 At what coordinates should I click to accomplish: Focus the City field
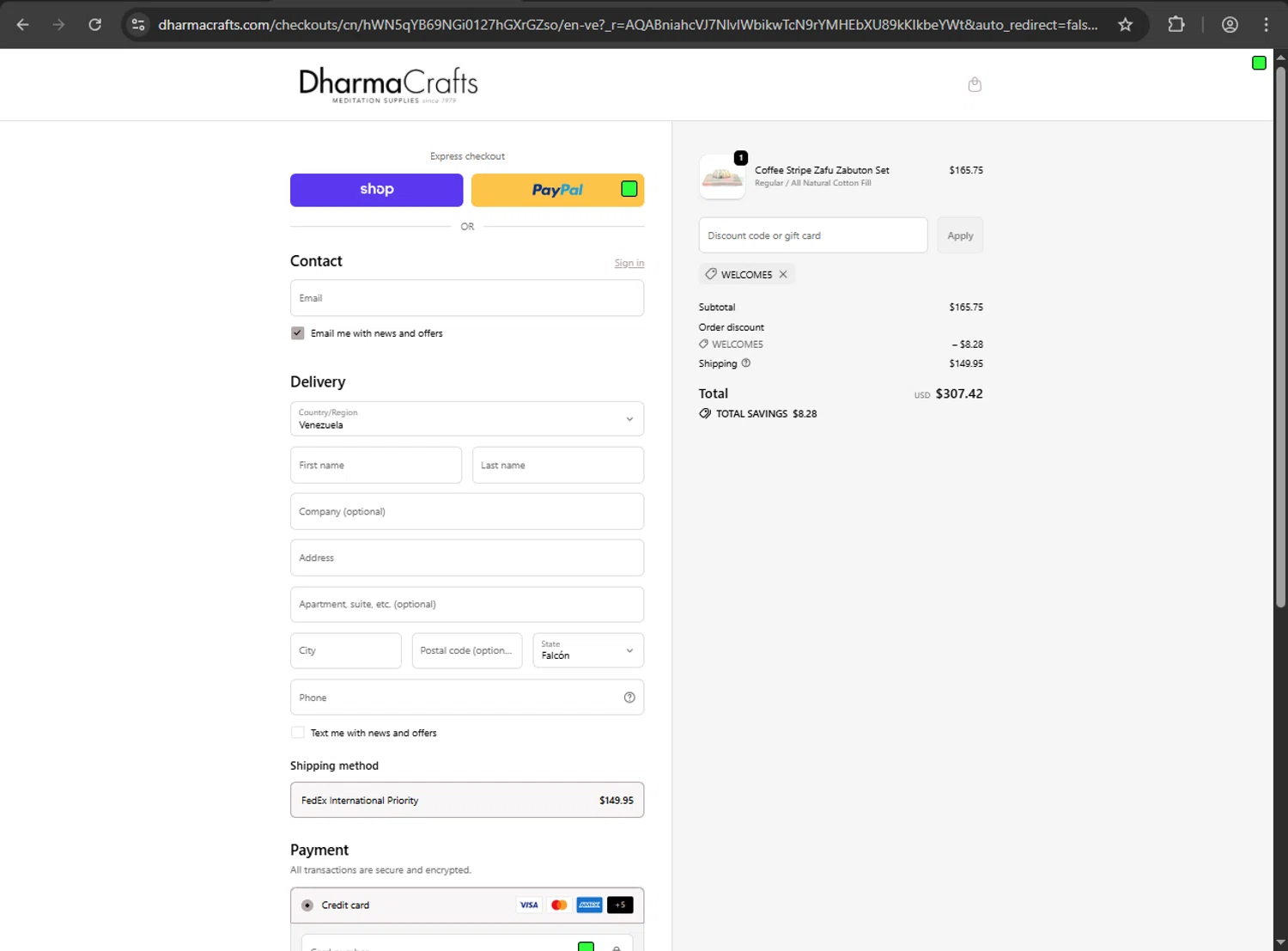pyautogui.click(x=346, y=650)
